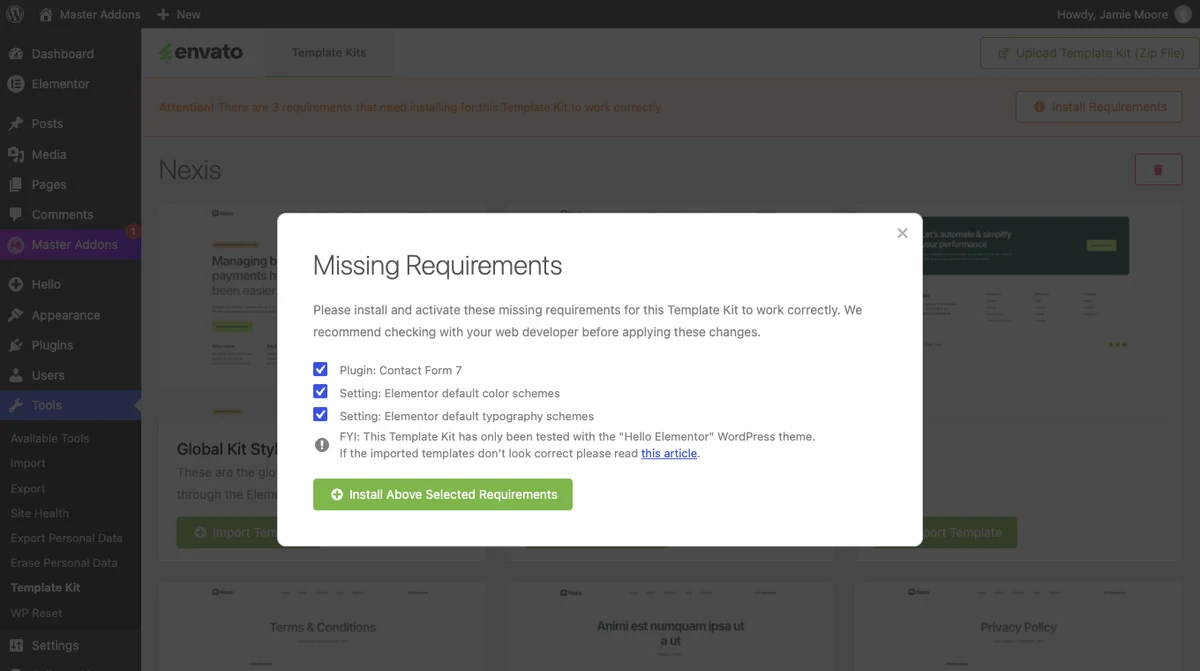Open Site Health submenu item

[40, 513]
